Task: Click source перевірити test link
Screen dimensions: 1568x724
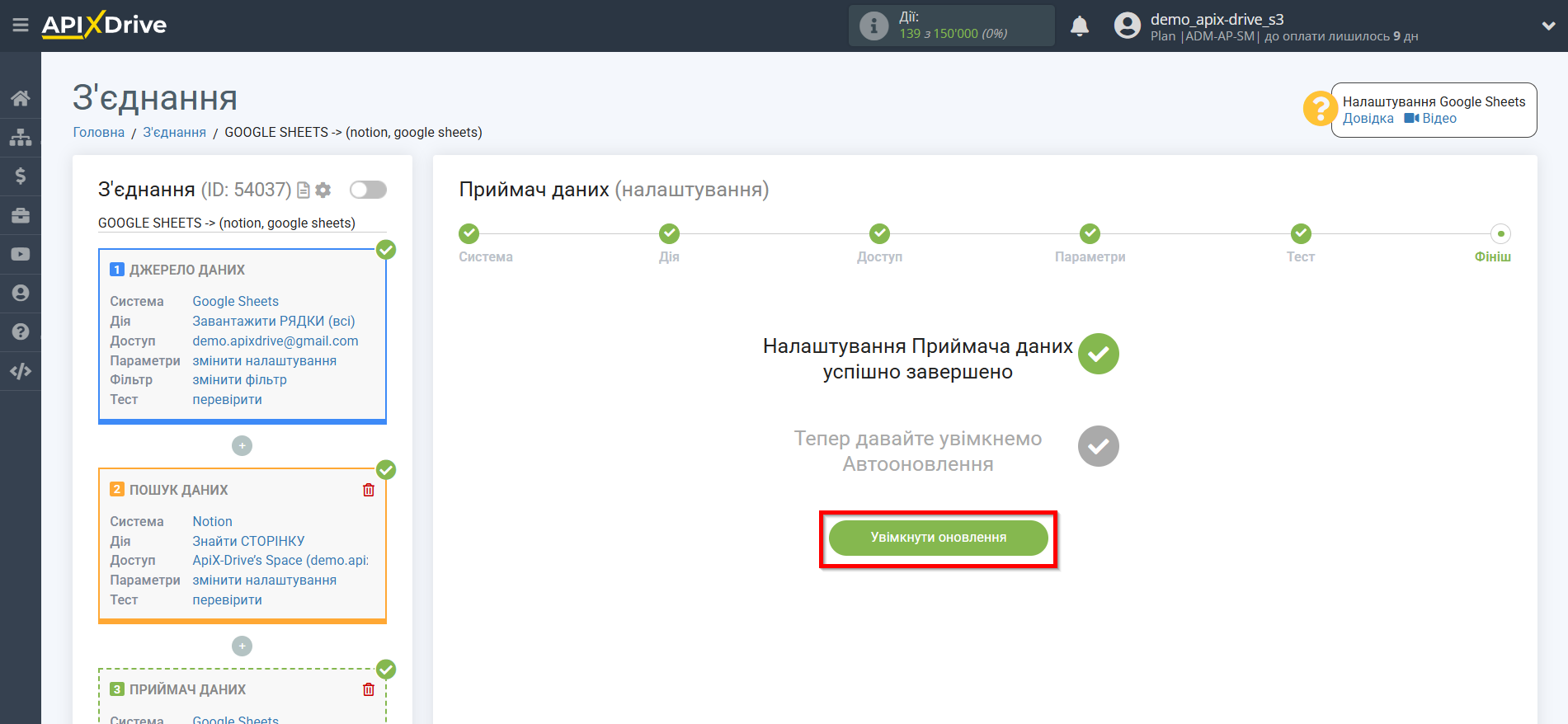Action: coord(228,400)
